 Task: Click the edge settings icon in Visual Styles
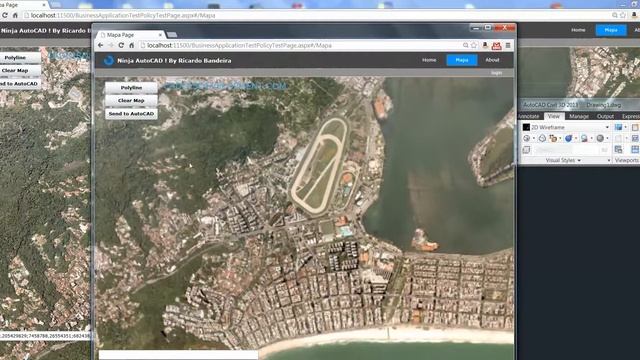pyautogui.click(x=553, y=138)
